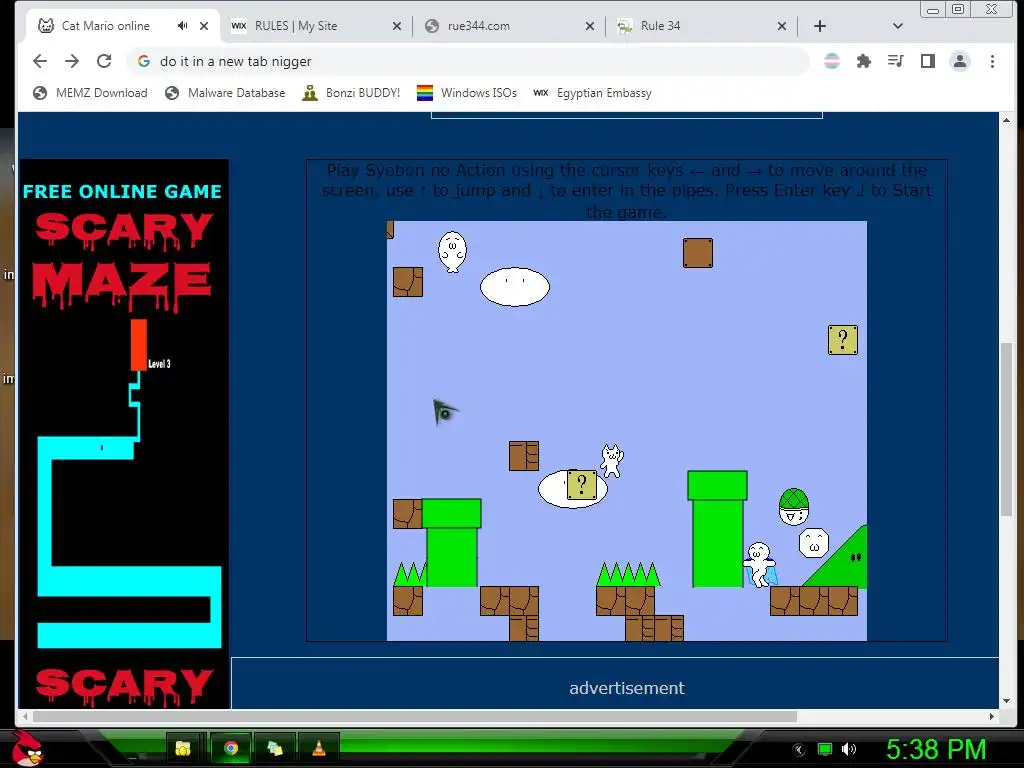The image size is (1024, 768).
Task: Click the horizontal scrollbar left arrow
Action: (x=25, y=716)
